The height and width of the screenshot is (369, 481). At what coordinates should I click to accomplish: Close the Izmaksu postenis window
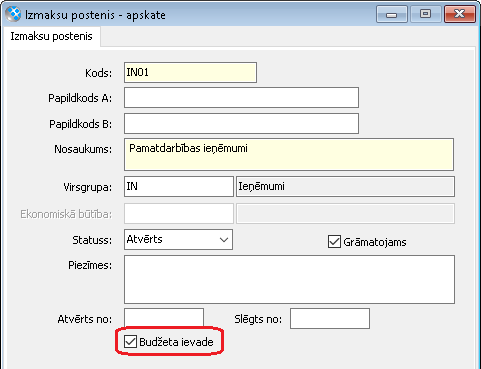pyautogui.click(x=459, y=14)
